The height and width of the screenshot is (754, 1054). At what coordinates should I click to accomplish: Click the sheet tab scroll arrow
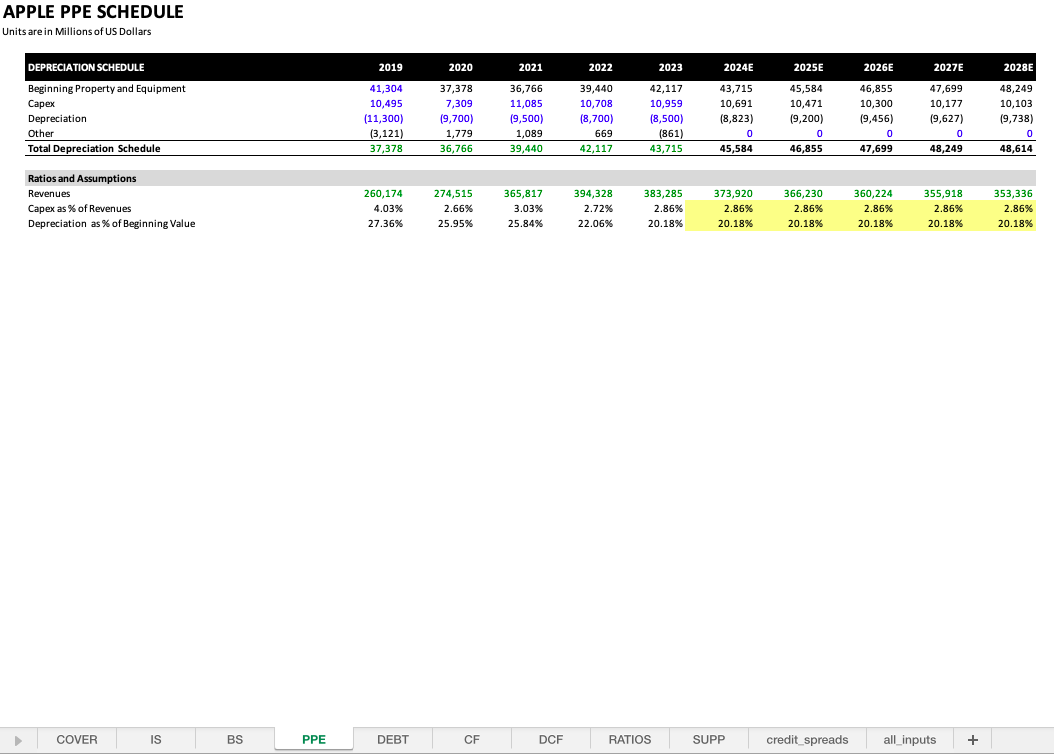pyautogui.click(x=18, y=740)
